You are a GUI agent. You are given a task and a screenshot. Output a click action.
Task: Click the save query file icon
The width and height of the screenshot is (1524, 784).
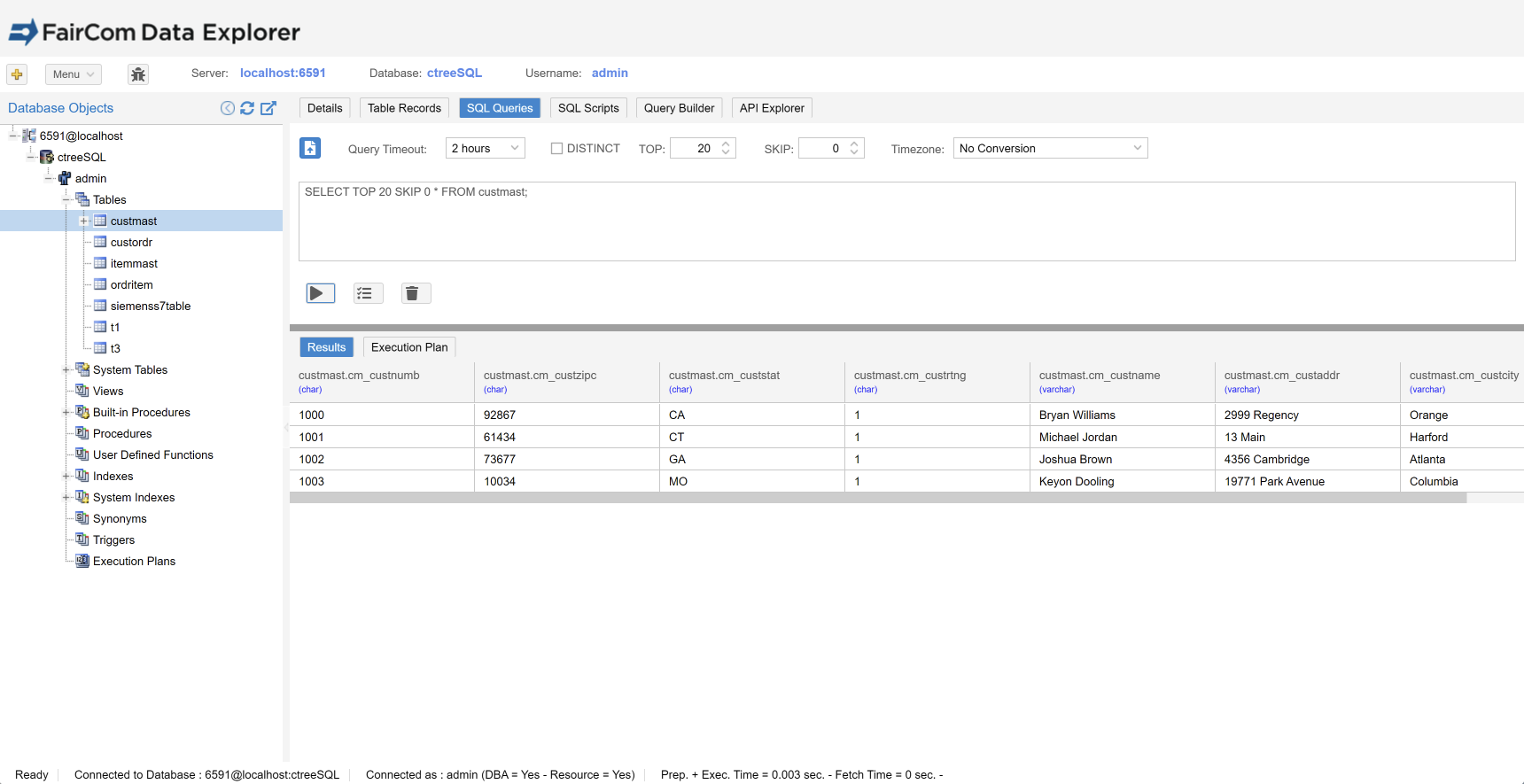[x=310, y=148]
